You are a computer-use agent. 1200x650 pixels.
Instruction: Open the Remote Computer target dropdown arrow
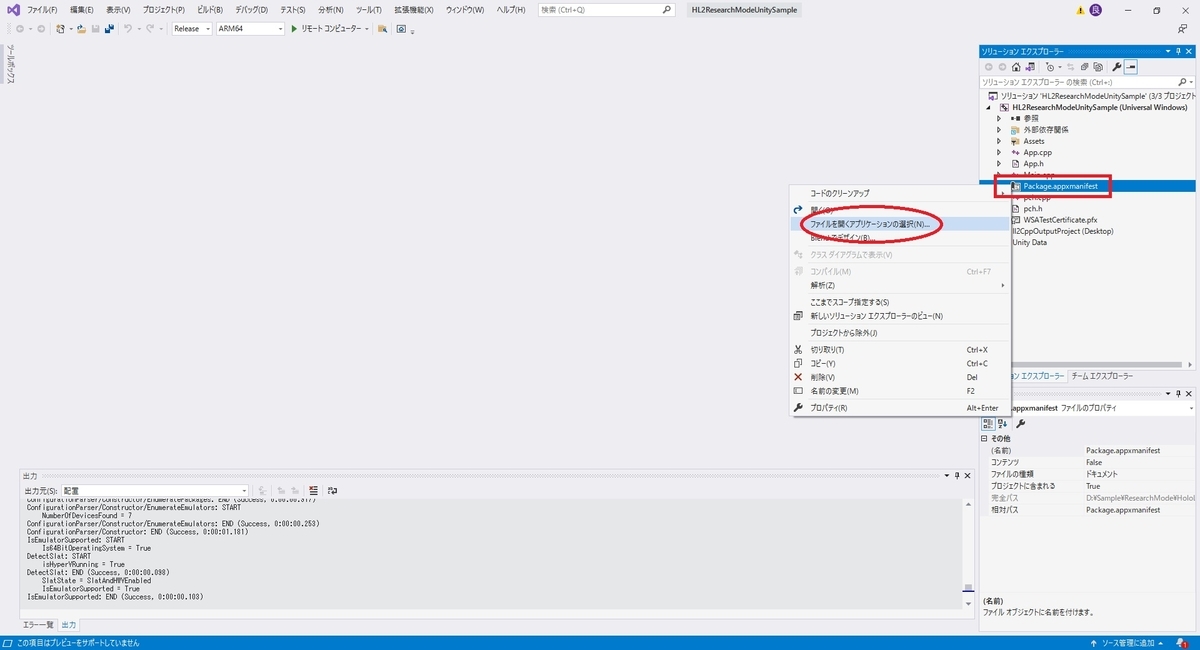[367, 29]
